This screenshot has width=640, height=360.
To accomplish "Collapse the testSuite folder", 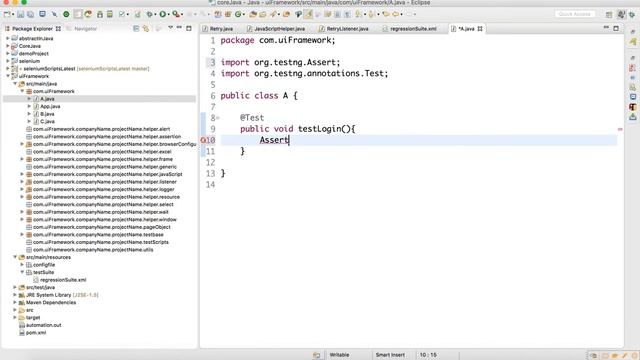I will pos(22,272).
